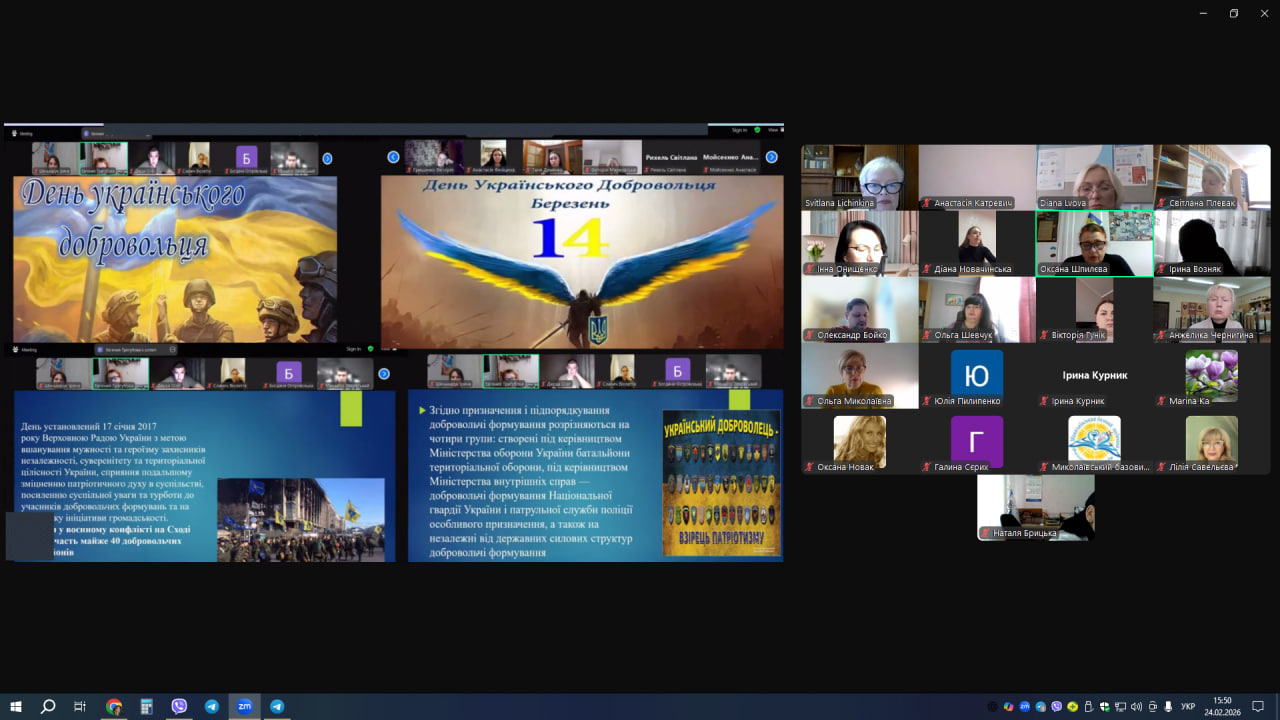
Task: Open Zoom from the taskbar
Action: pos(244,706)
